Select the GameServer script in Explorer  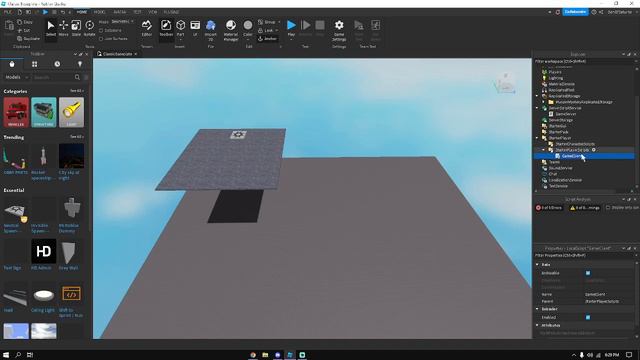point(565,114)
